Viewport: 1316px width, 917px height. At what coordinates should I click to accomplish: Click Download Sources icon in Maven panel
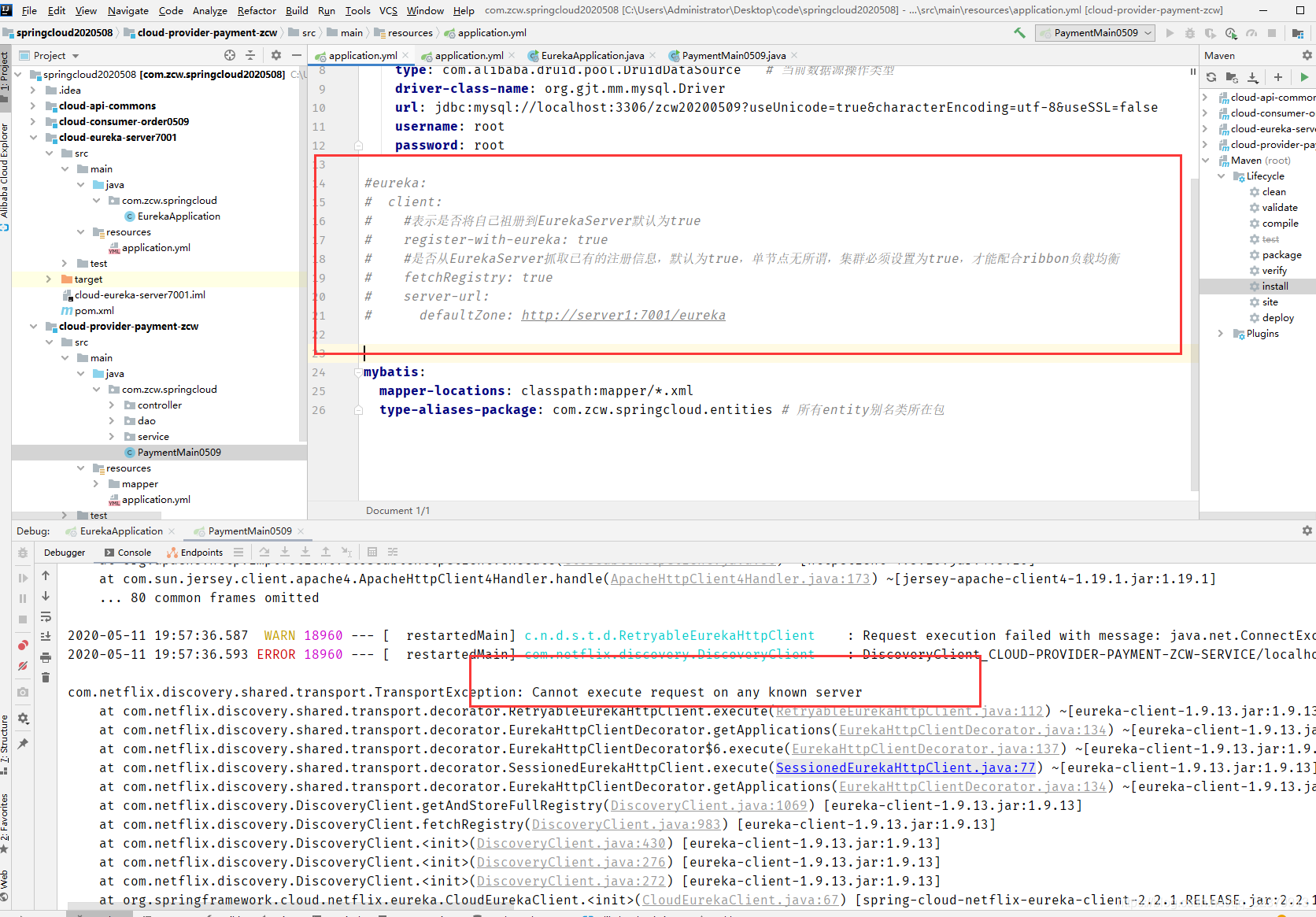click(1253, 77)
